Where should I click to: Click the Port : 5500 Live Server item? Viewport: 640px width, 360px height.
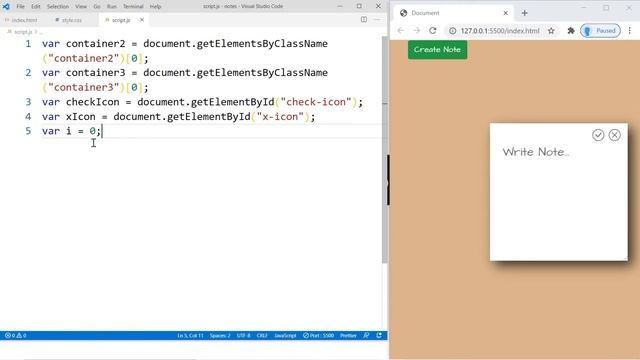(318, 336)
